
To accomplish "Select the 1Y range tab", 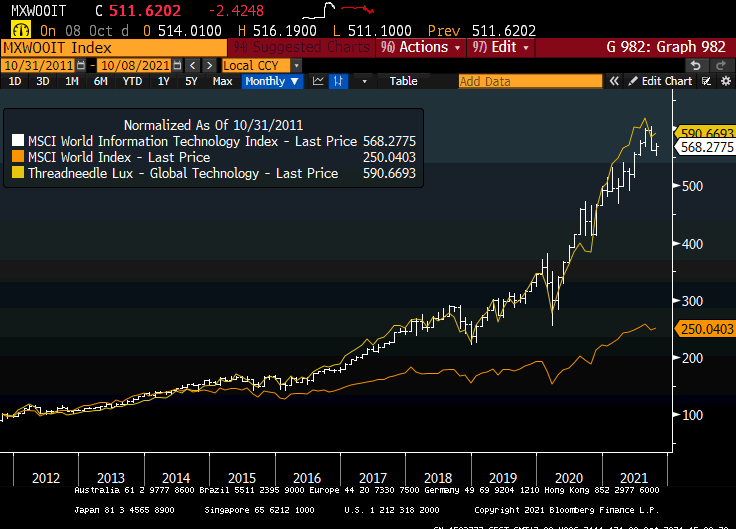I will pos(163,81).
